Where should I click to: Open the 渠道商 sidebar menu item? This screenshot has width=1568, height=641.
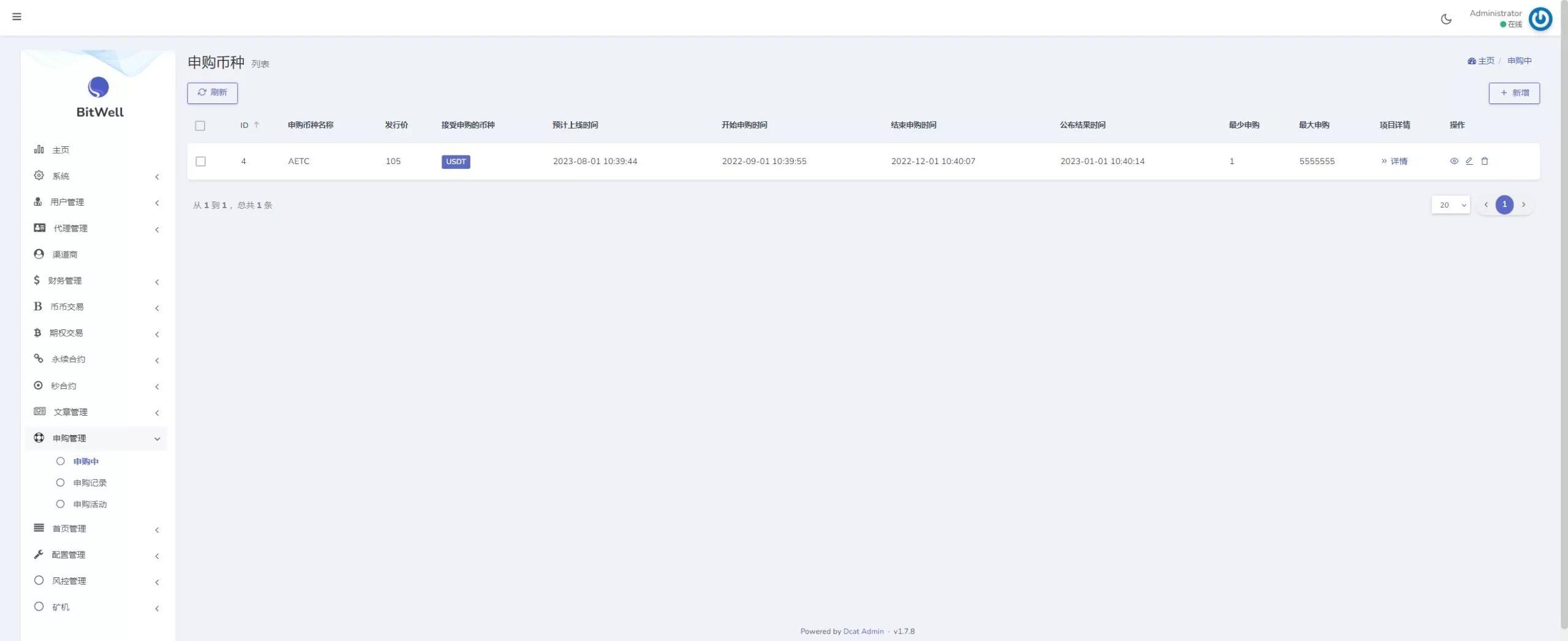click(64, 255)
